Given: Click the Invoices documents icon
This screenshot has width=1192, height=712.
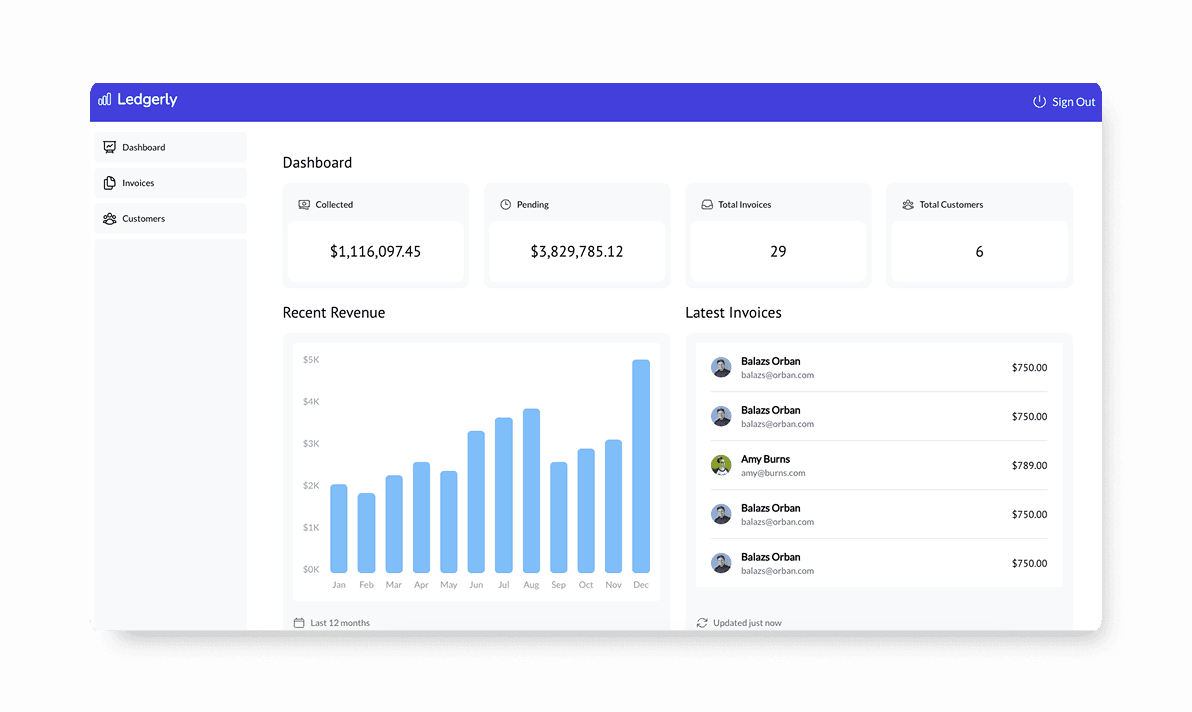Looking at the screenshot, I should coord(109,183).
